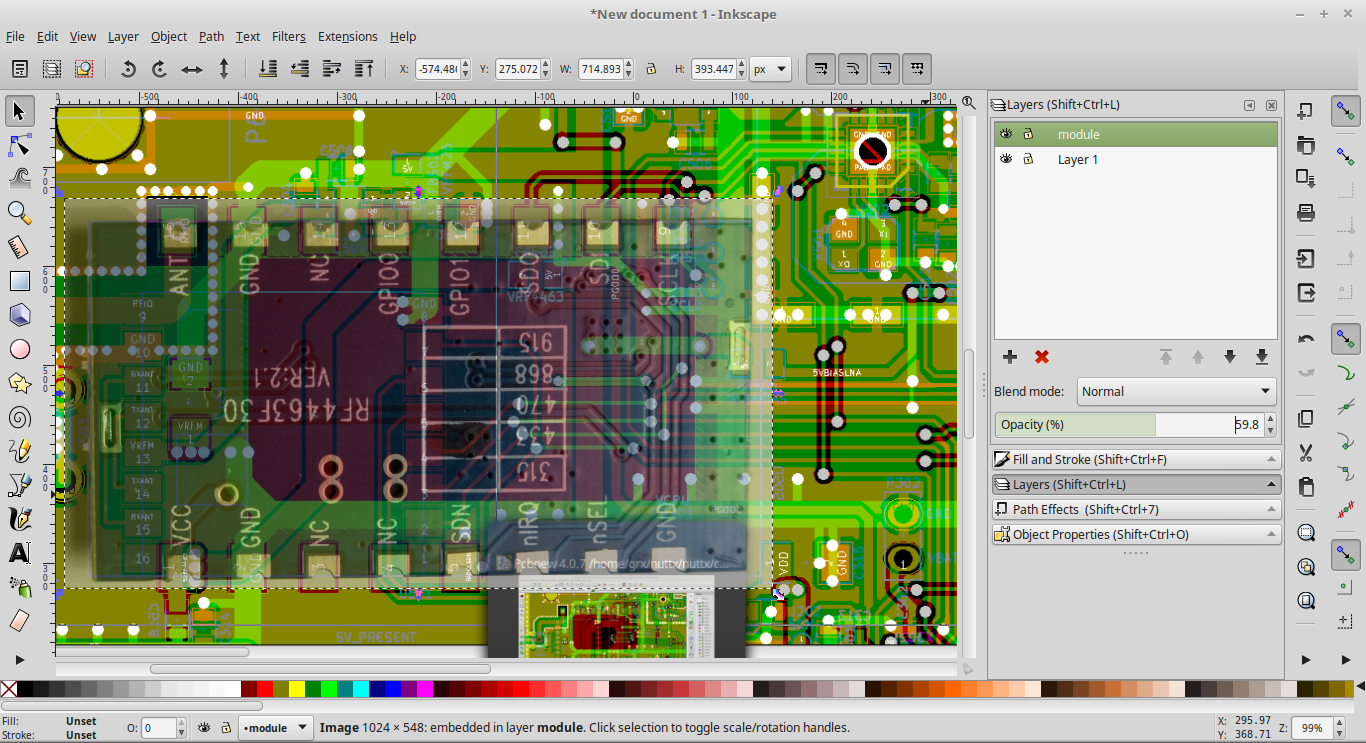Select the Tweak tool
1366x743 pixels.
19,179
